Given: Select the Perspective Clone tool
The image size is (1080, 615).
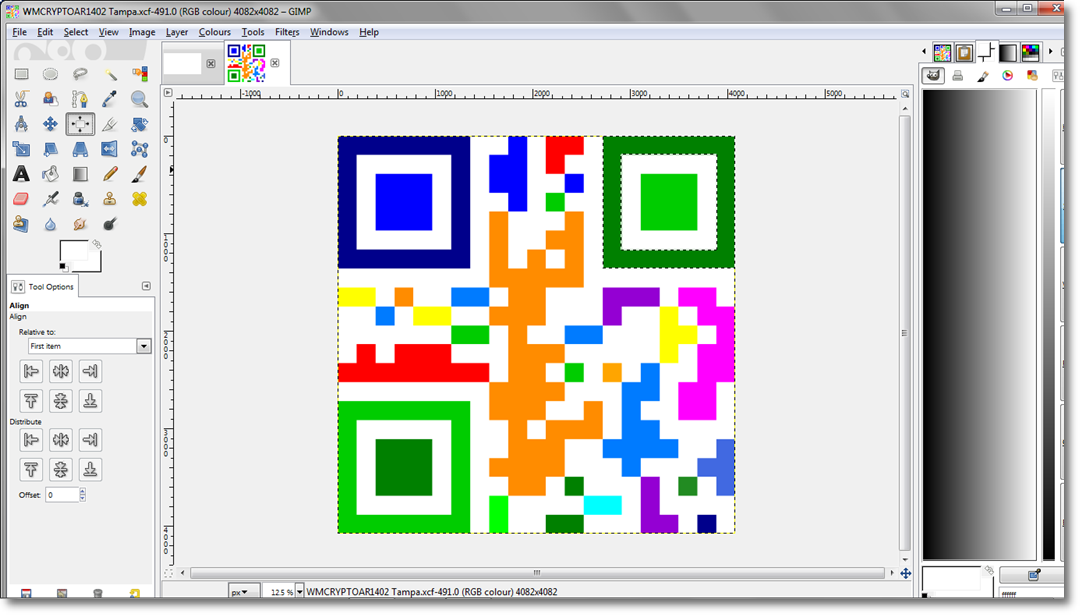Looking at the screenshot, I should pos(21,224).
